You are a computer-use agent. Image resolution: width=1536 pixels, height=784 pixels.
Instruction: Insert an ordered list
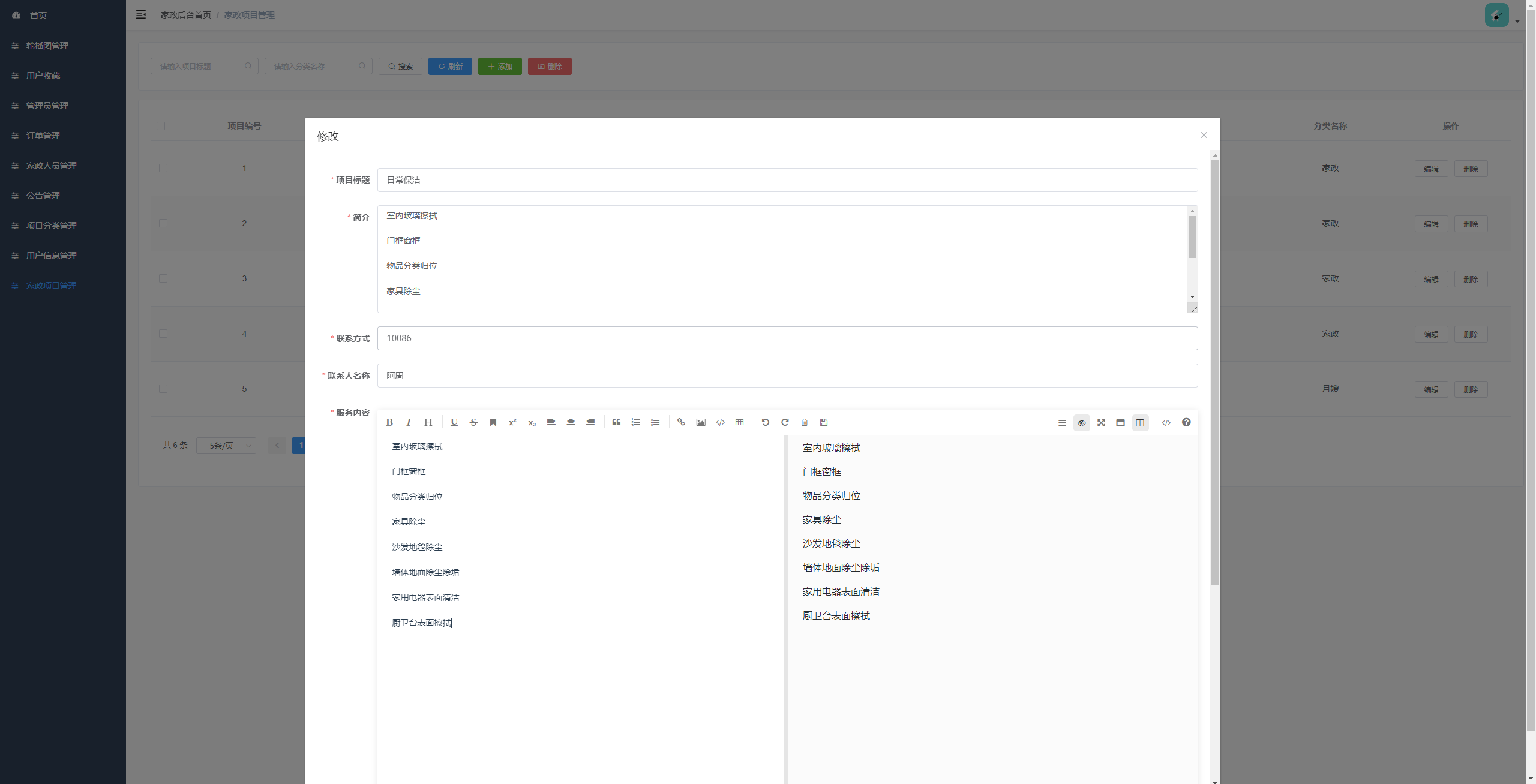coord(636,422)
